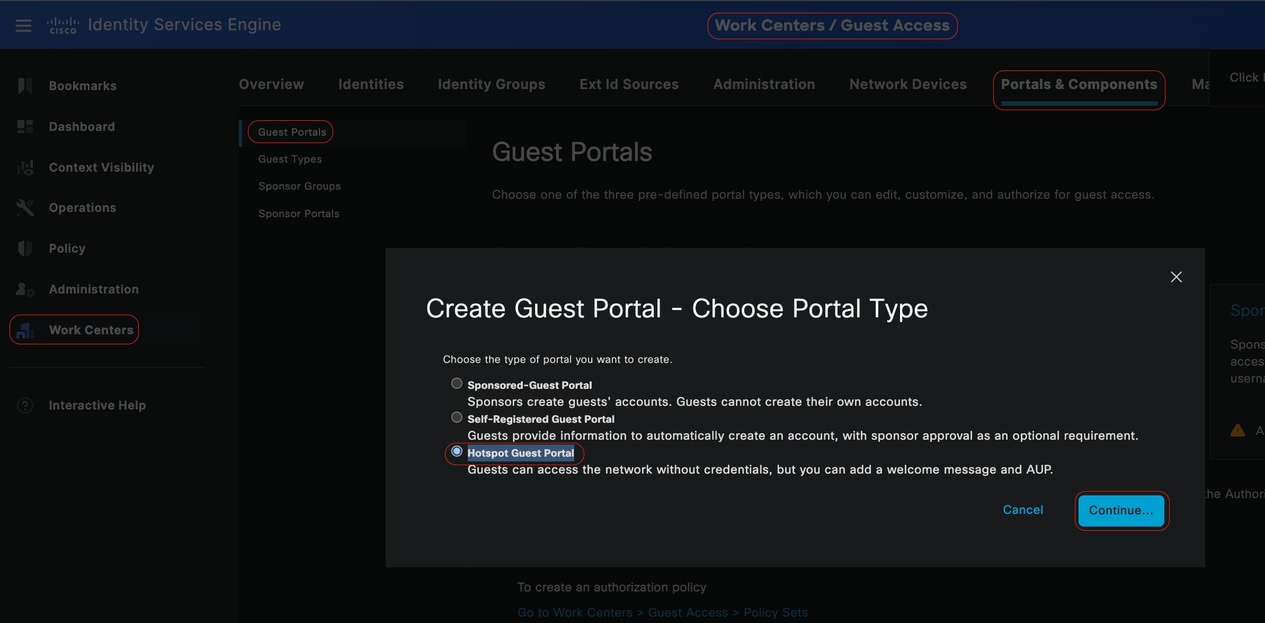Open the Work Centers to Policy Sets link
The height and width of the screenshot is (623, 1265).
click(x=662, y=612)
